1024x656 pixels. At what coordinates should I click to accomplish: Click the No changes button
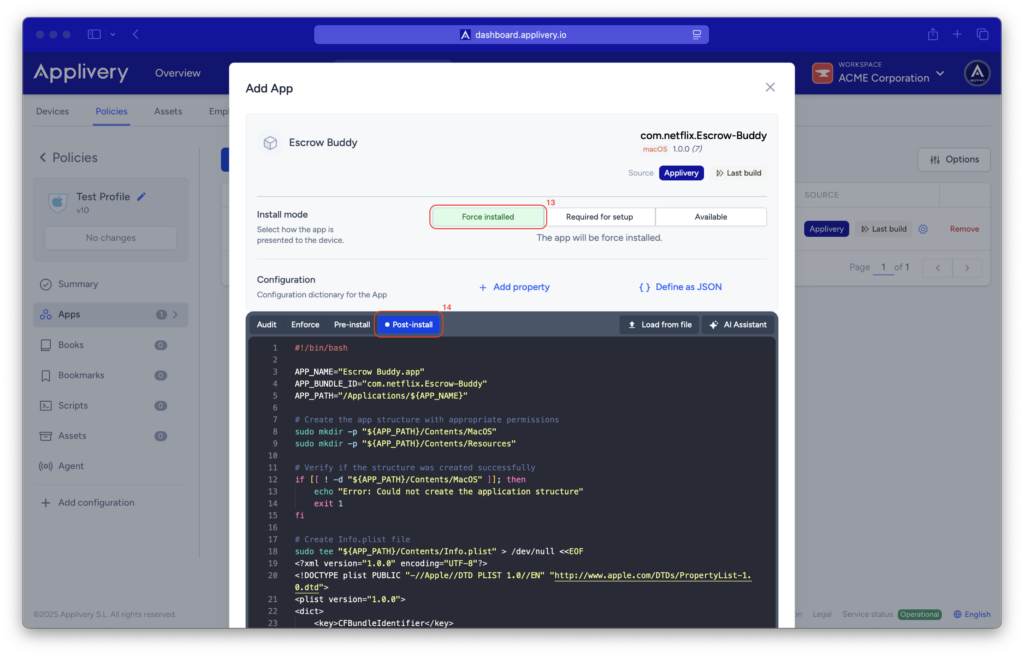pyautogui.click(x=110, y=238)
